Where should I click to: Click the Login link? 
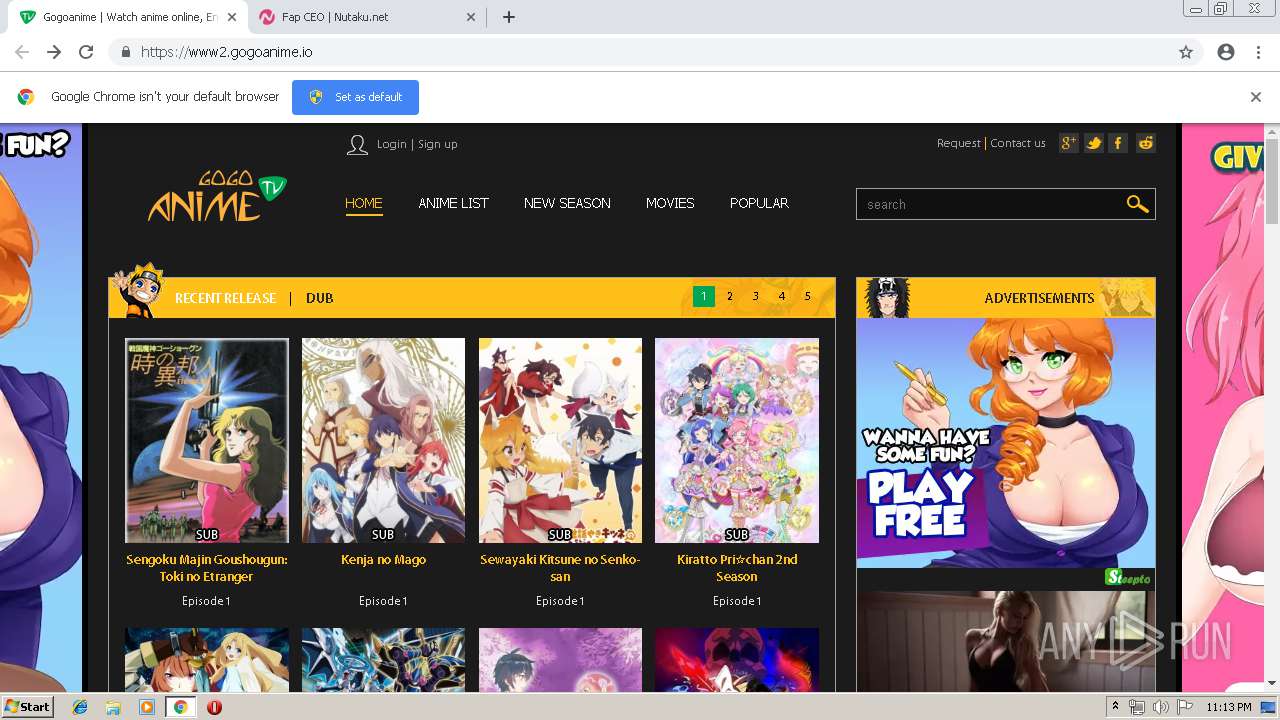click(391, 144)
